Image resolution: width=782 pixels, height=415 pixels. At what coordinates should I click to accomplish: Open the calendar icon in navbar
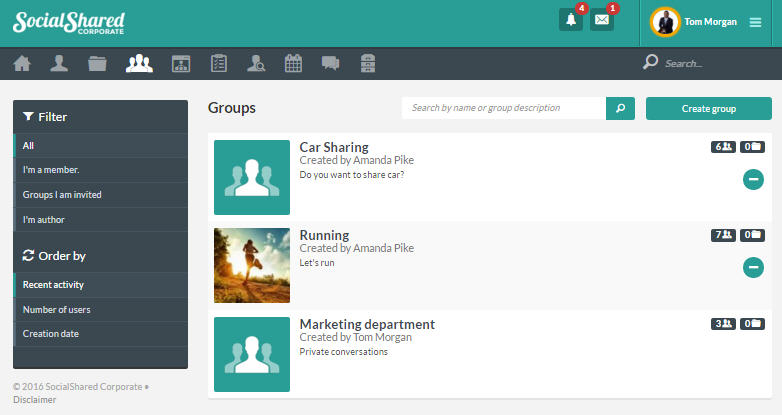pyautogui.click(x=293, y=63)
